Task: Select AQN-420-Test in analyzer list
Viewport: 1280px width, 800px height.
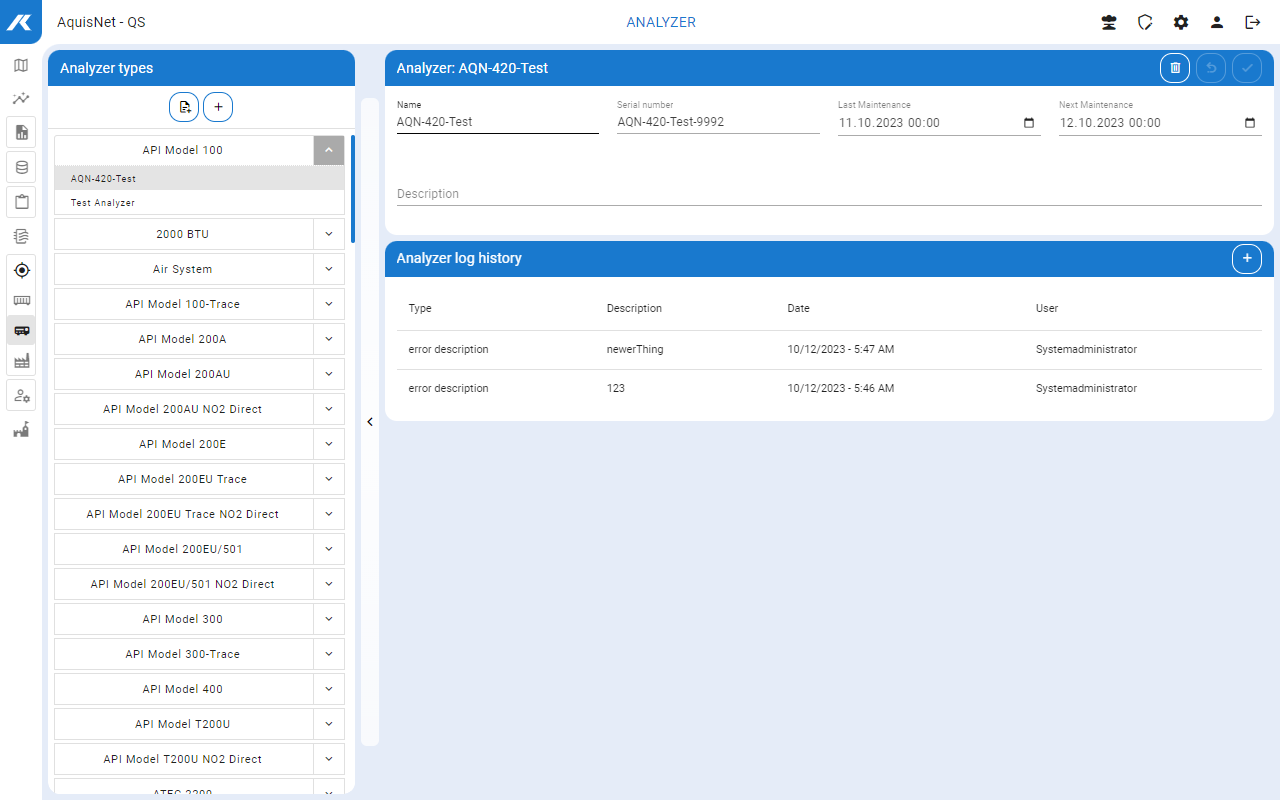Action: click(104, 179)
